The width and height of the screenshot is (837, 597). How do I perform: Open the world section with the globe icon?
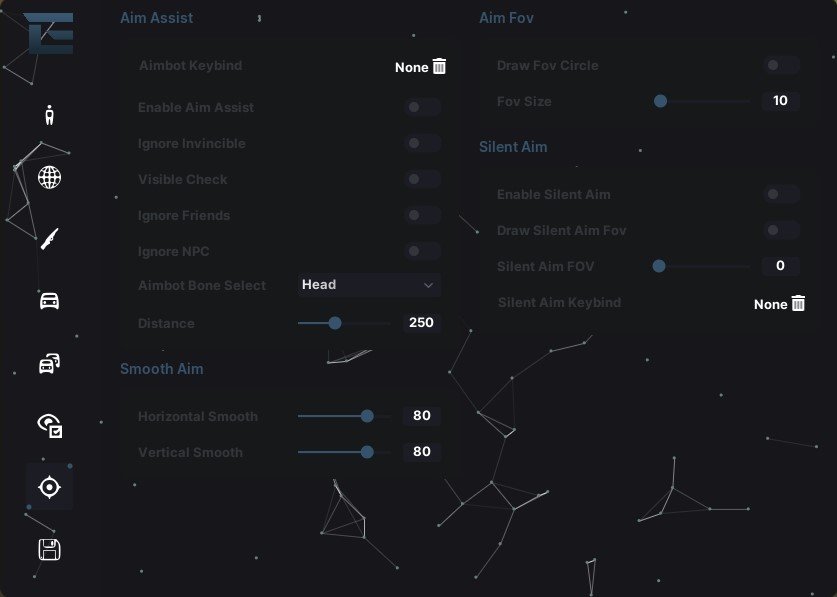point(50,177)
